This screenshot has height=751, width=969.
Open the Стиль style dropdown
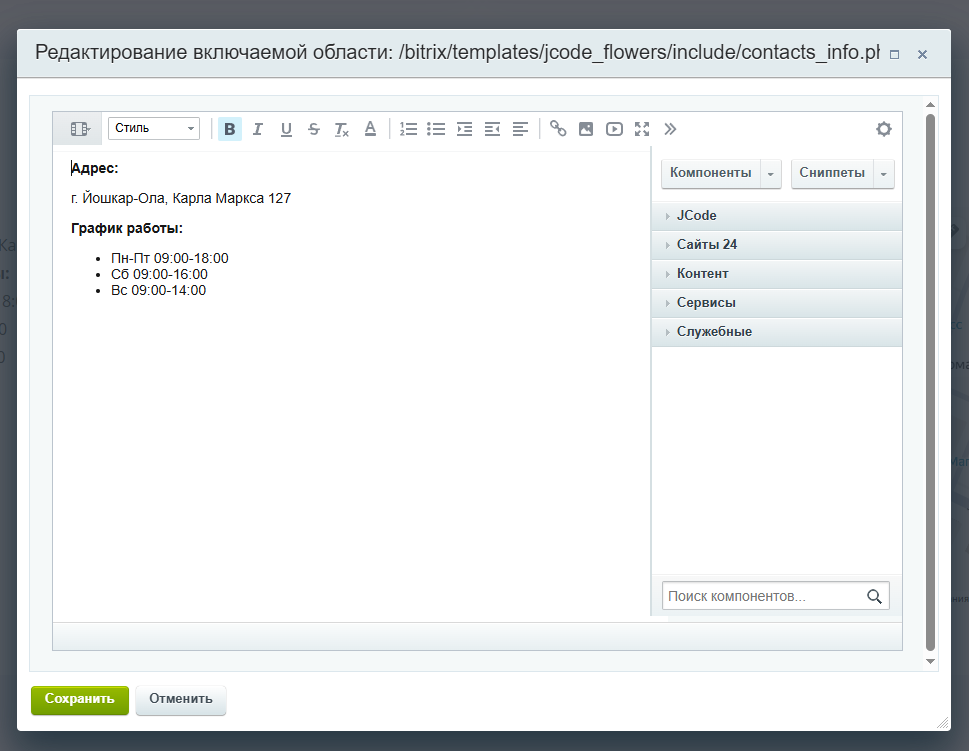[x=154, y=129]
